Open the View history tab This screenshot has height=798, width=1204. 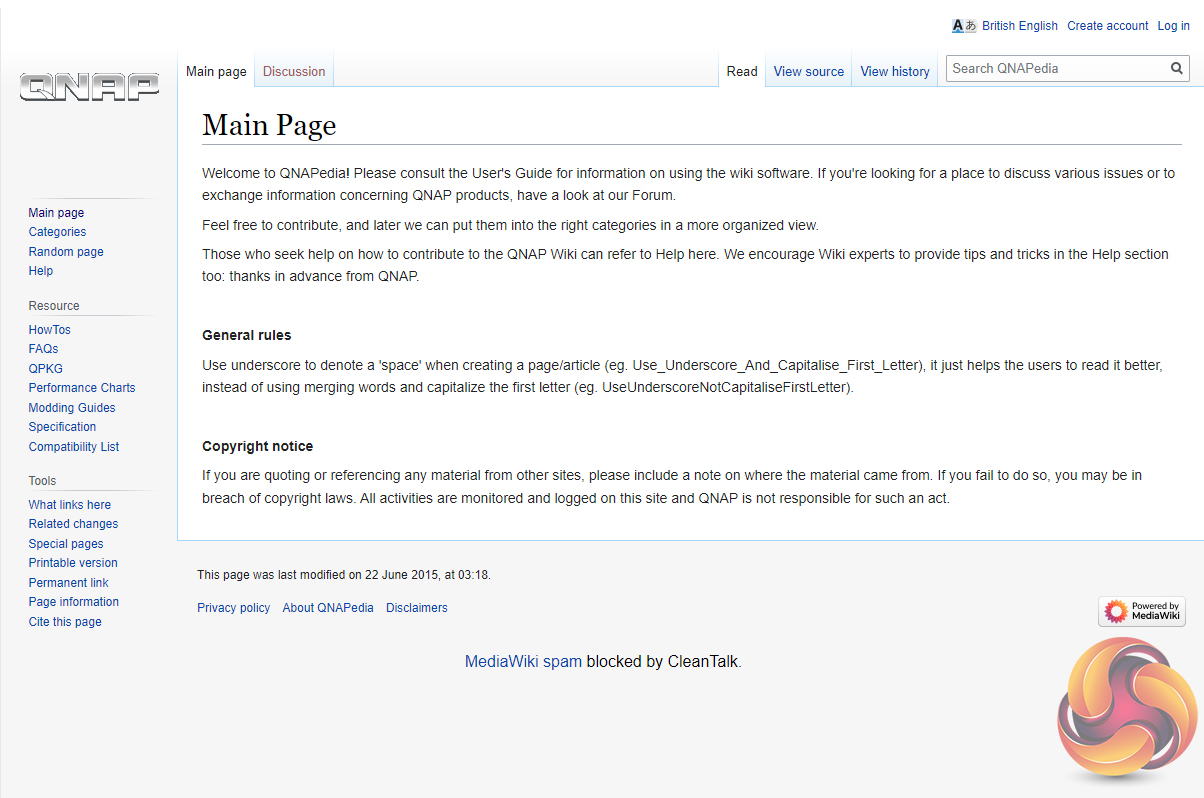click(x=894, y=72)
